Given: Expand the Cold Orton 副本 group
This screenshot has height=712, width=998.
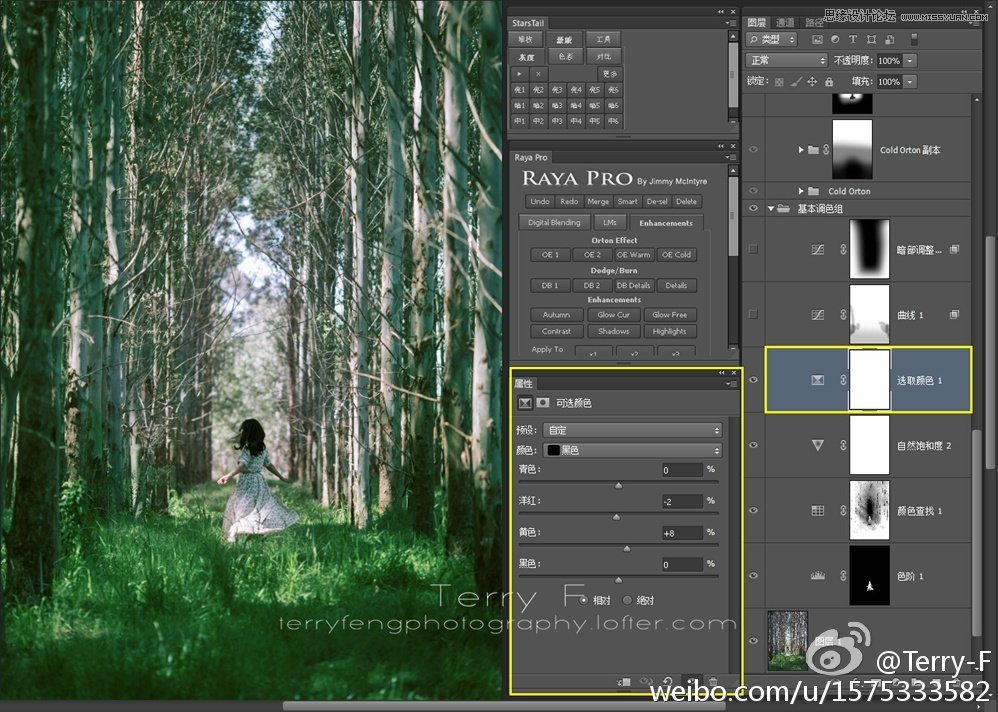Looking at the screenshot, I should pos(801,150).
